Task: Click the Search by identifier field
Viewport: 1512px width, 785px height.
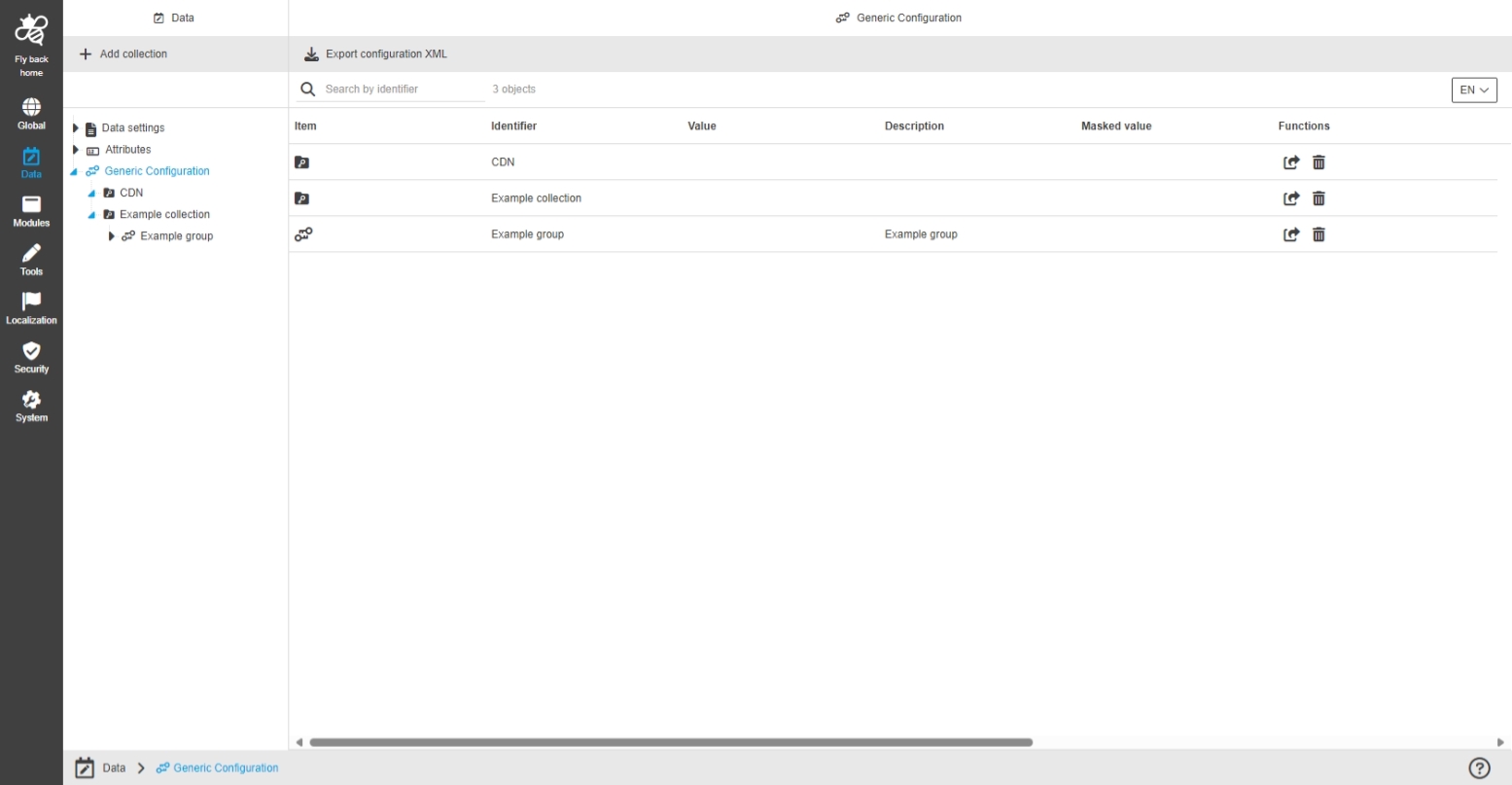Action: coord(402,89)
